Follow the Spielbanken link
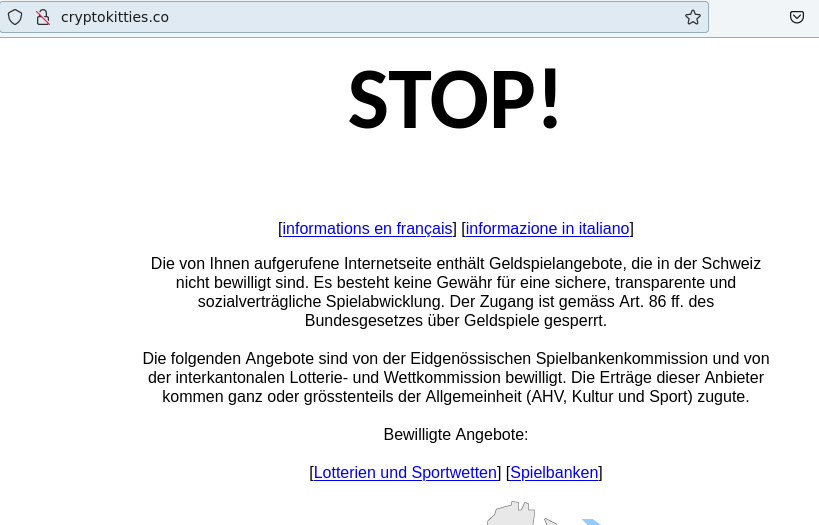The image size is (819, 525). [x=554, y=473]
